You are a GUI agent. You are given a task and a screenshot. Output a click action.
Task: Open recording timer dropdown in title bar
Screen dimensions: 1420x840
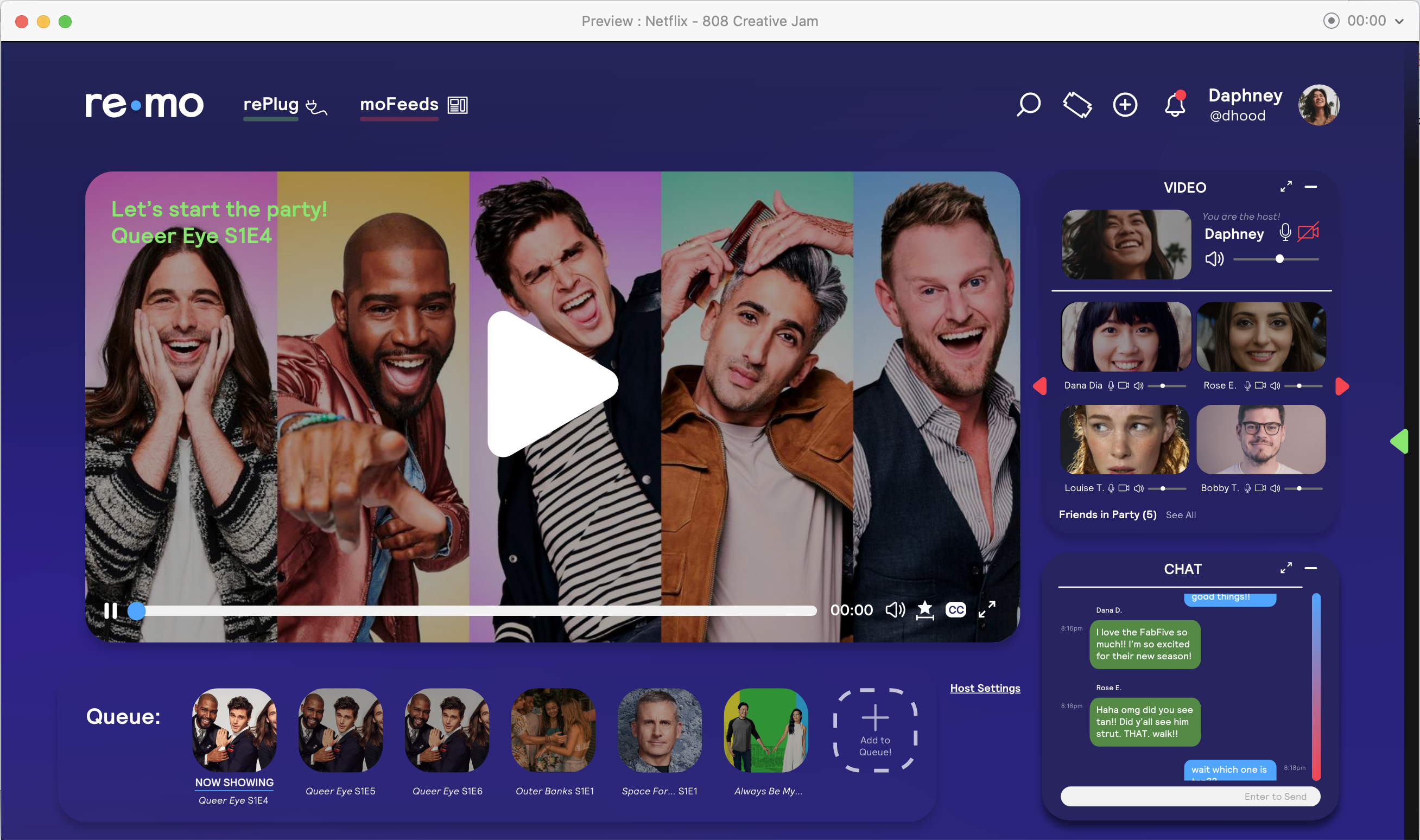(x=1399, y=22)
